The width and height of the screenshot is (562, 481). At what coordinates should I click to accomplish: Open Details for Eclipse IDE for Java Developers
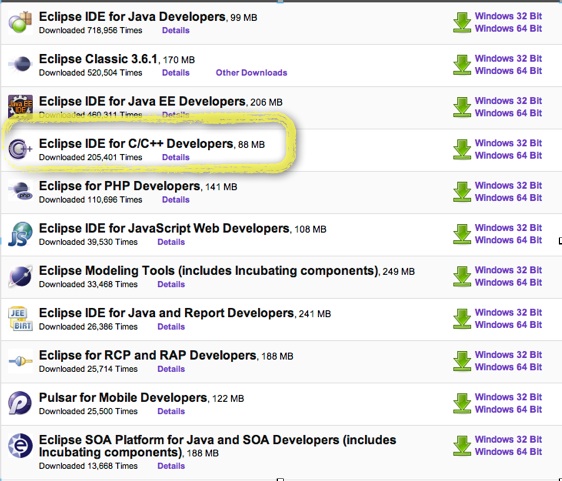tap(176, 30)
